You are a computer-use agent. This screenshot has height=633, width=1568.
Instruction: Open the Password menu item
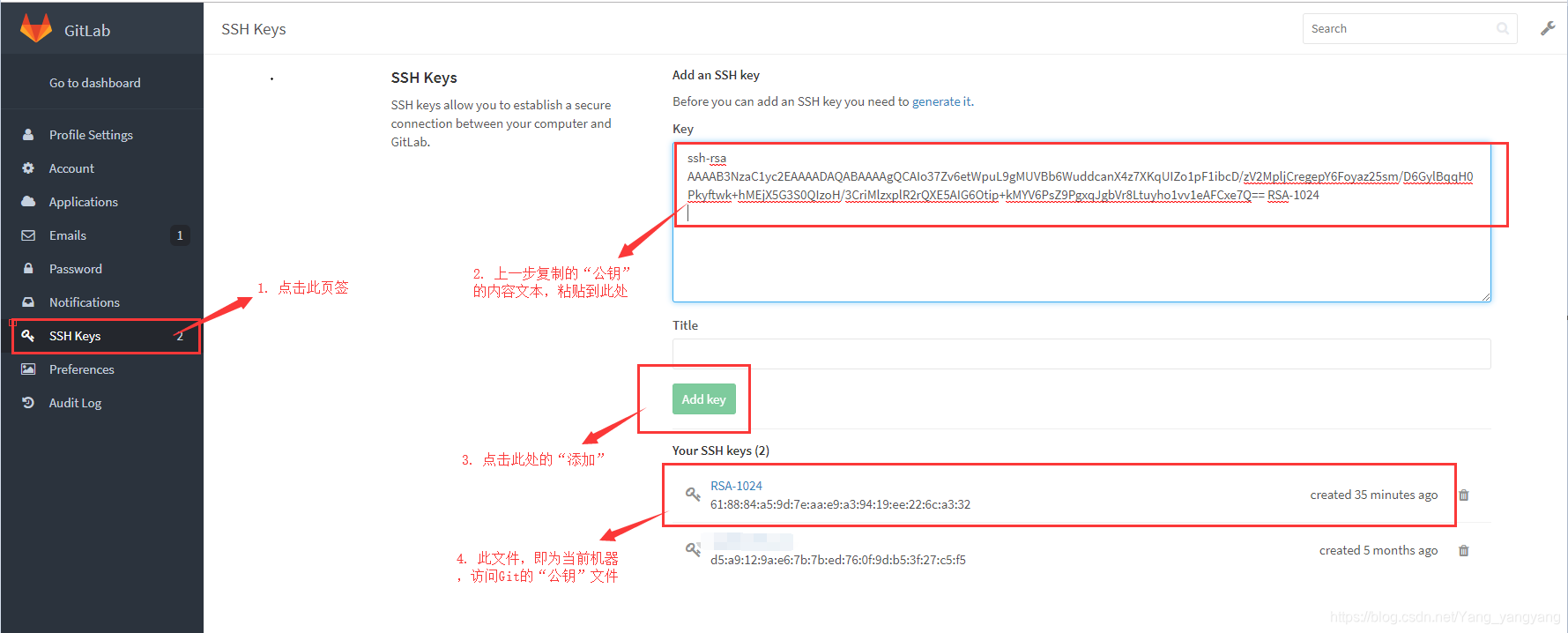coord(76,269)
